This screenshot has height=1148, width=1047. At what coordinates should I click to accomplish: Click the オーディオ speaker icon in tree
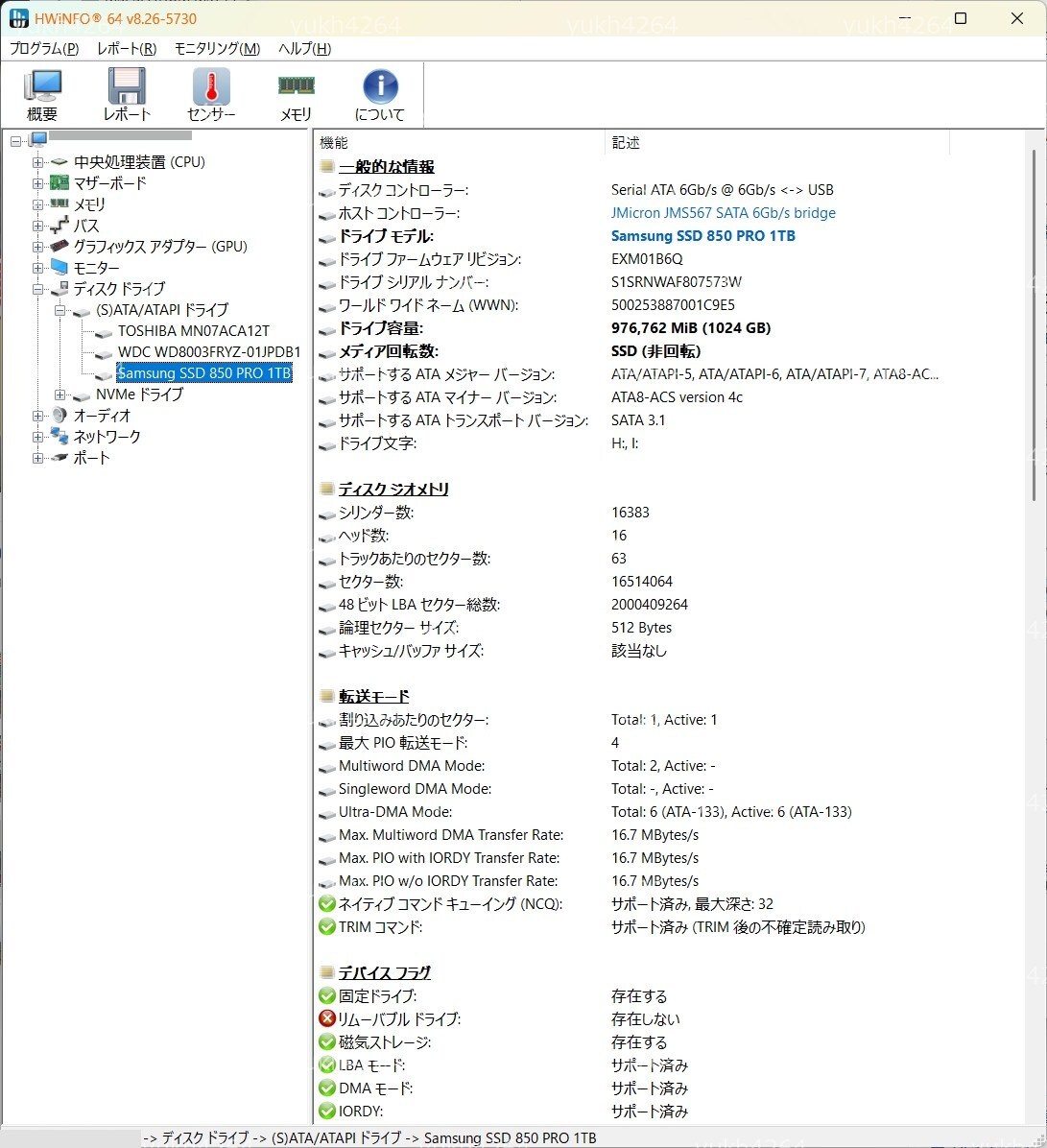pyautogui.click(x=59, y=415)
